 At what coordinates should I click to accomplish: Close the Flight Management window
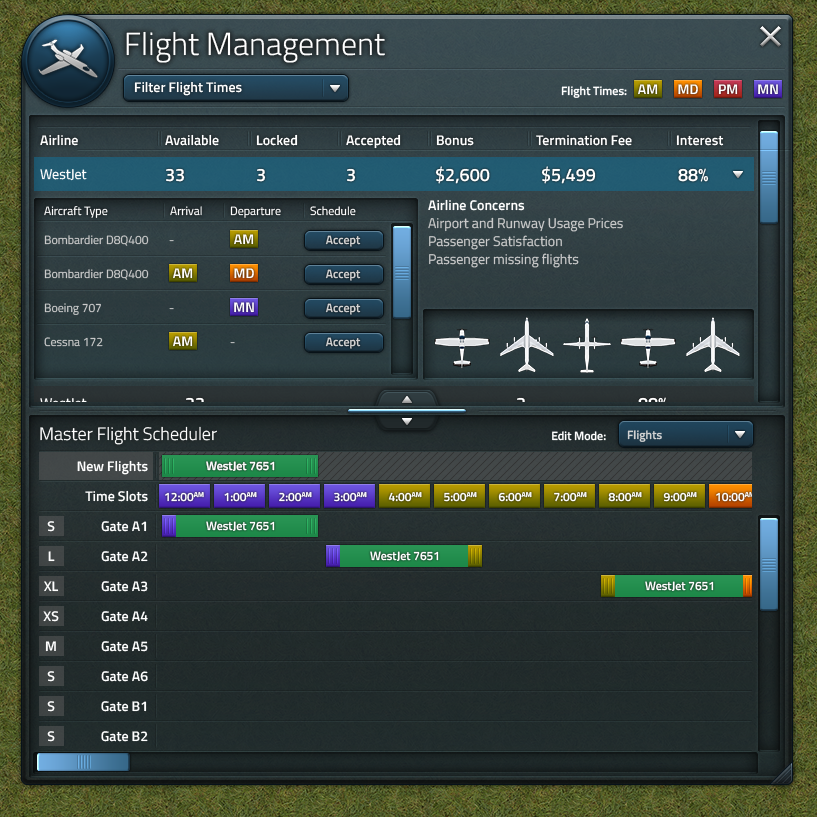pos(770,36)
